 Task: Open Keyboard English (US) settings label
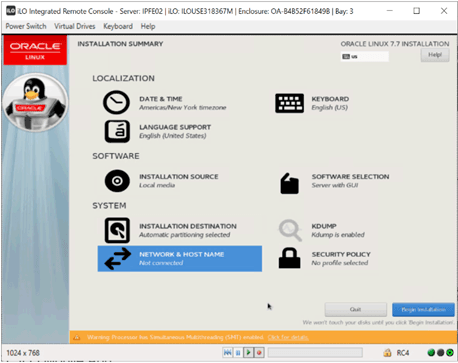tap(330, 103)
